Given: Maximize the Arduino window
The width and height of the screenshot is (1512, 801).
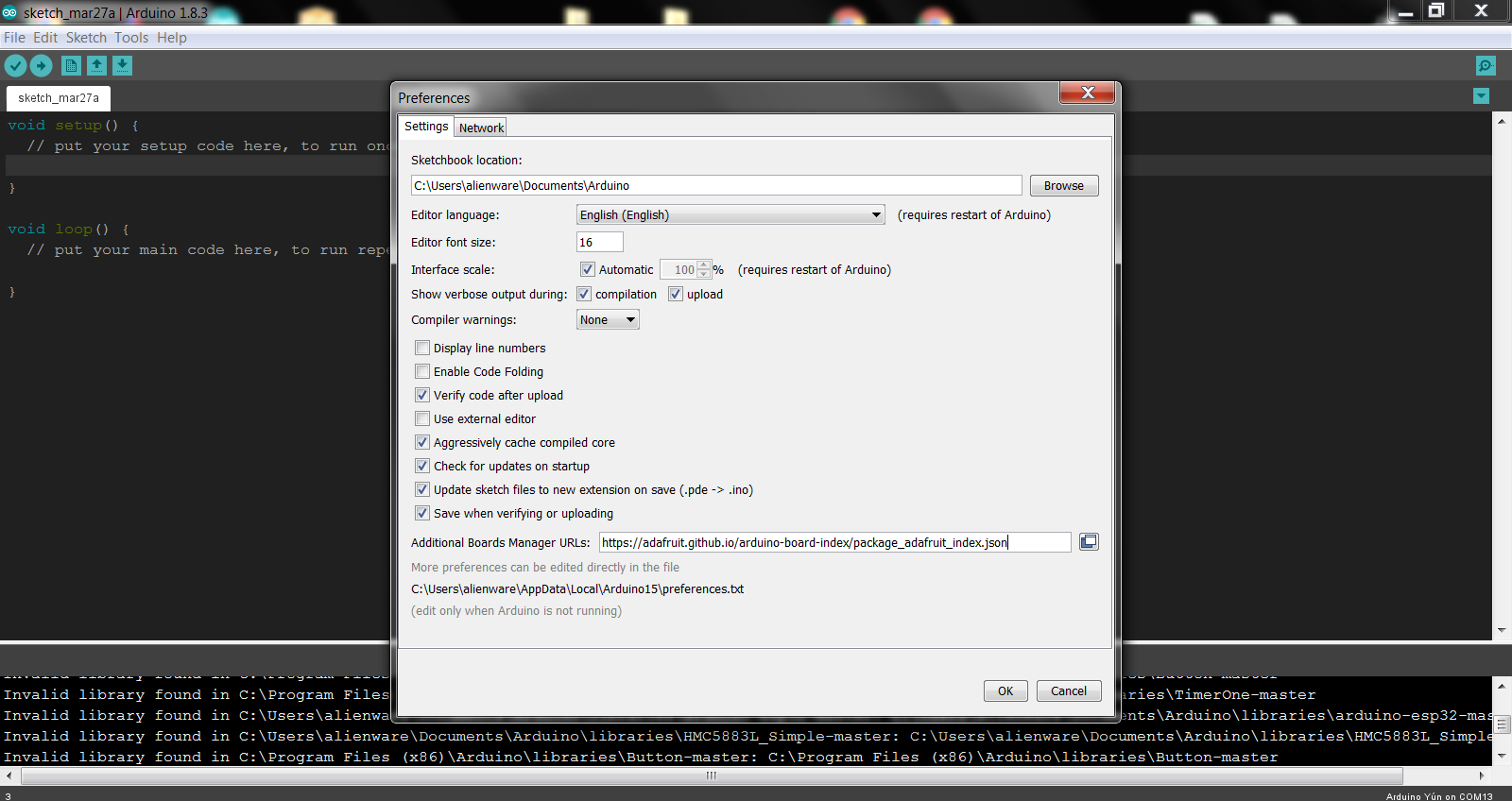Looking at the screenshot, I should click(x=1436, y=10).
